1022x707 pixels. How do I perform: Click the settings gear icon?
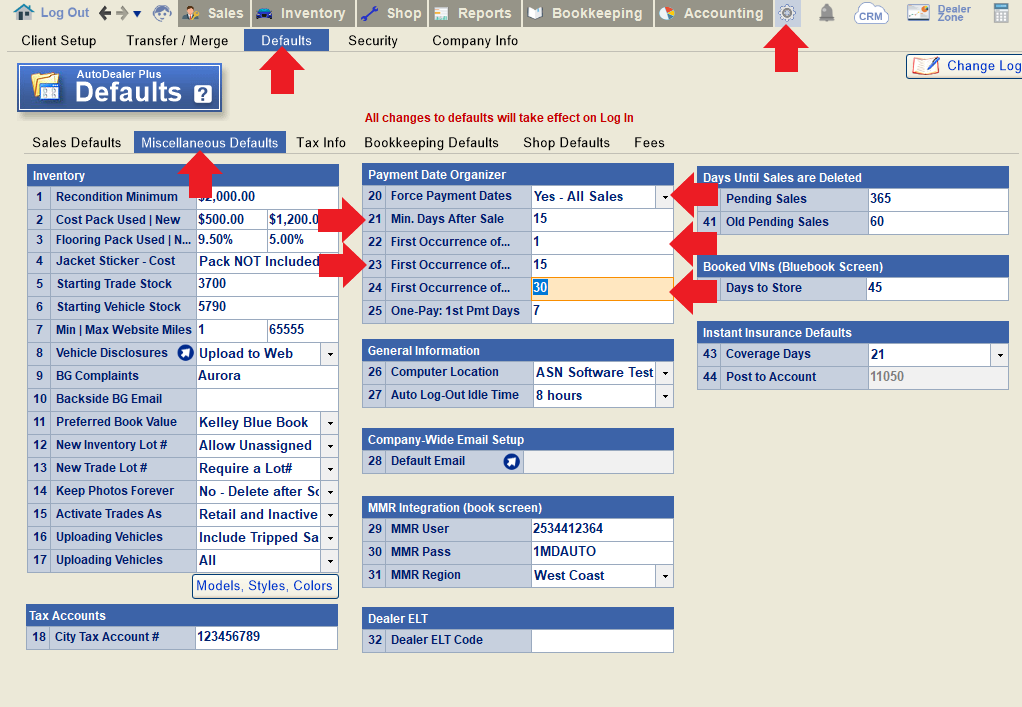coord(787,13)
